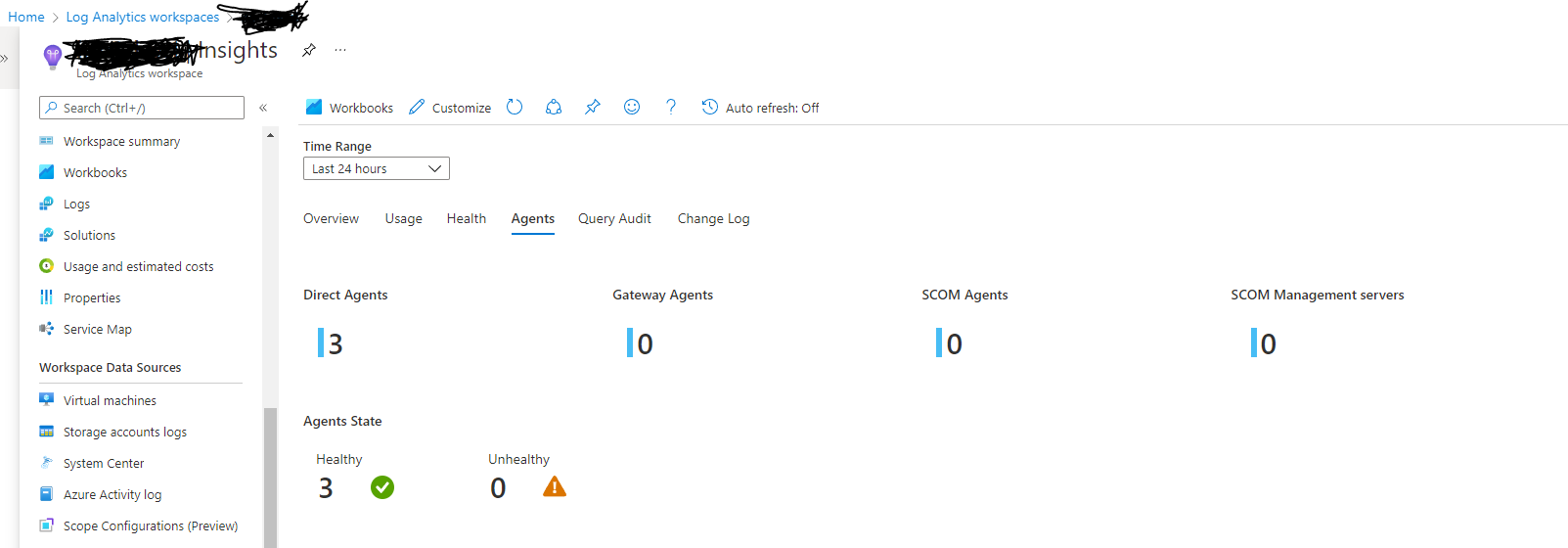
Task: Click the Workspace Data Sources heading
Action: (x=111, y=368)
